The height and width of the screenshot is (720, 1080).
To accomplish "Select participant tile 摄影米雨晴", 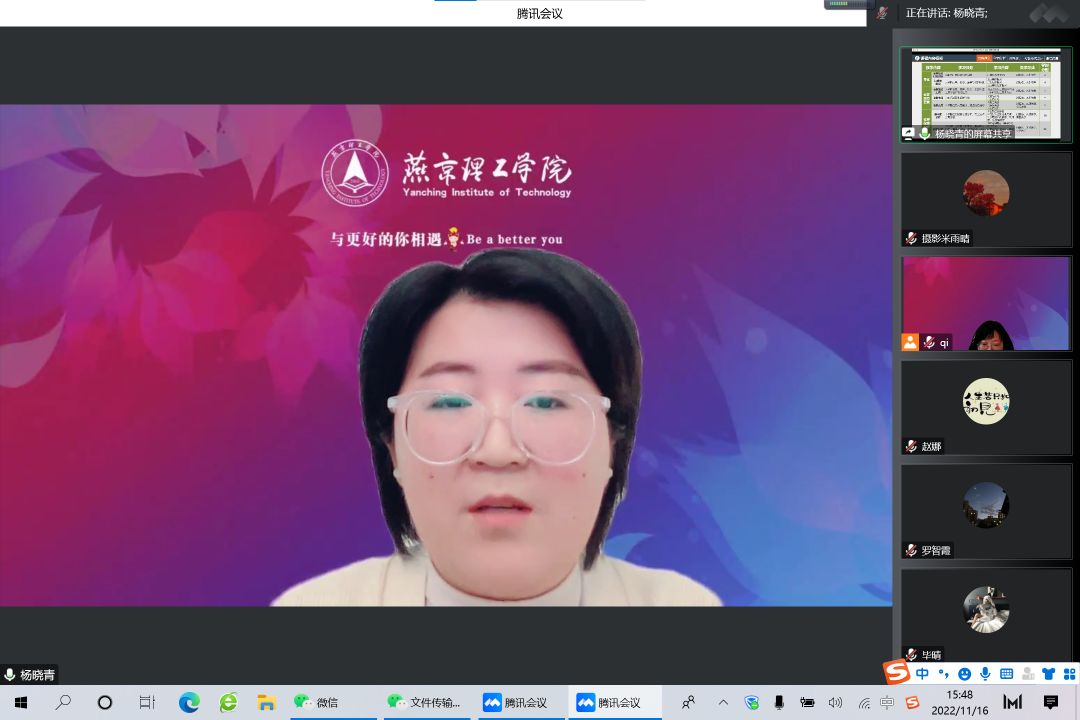I will point(986,199).
